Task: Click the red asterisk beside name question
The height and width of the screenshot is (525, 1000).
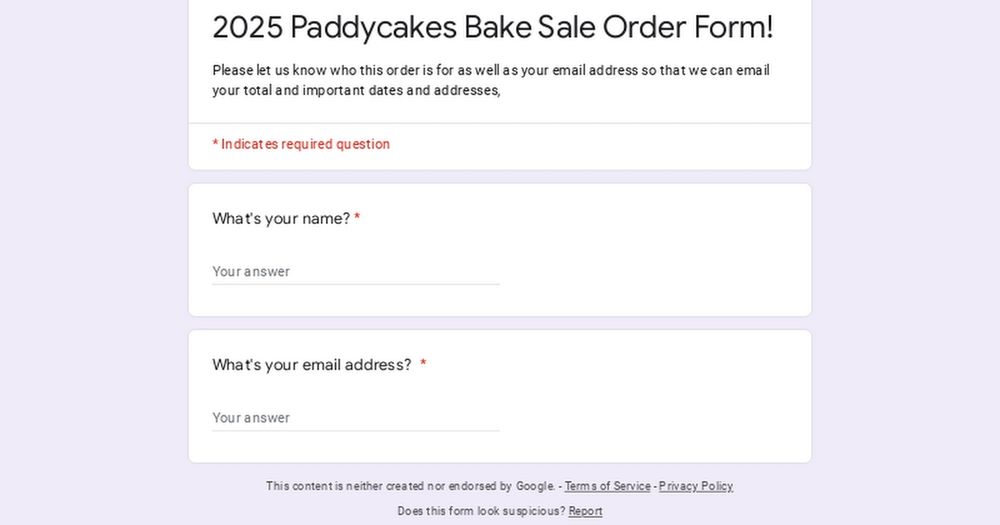Action: [x=357, y=218]
